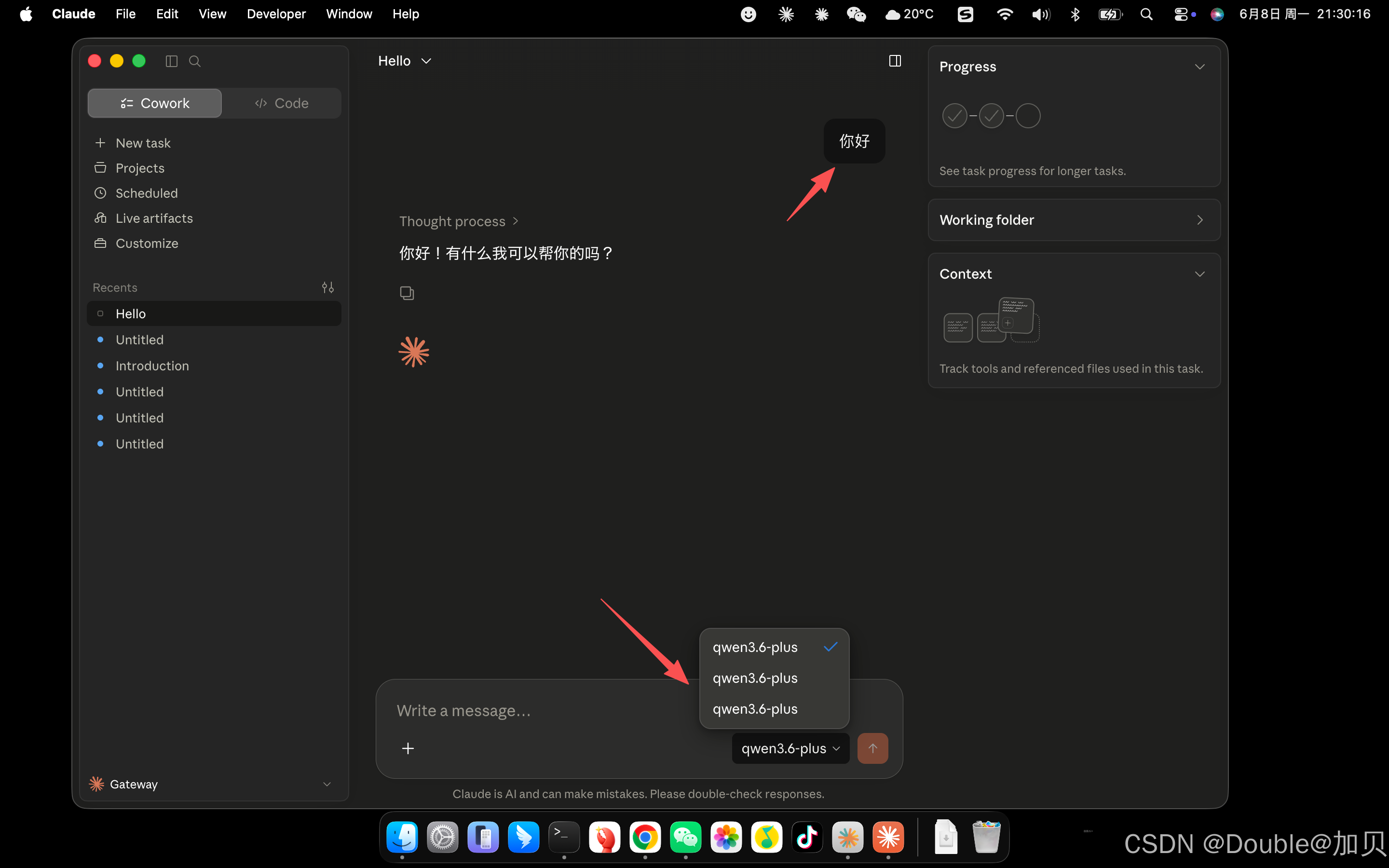Launch TikTok from the Dock
The image size is (1389, 868).
[x=807, y=838]
